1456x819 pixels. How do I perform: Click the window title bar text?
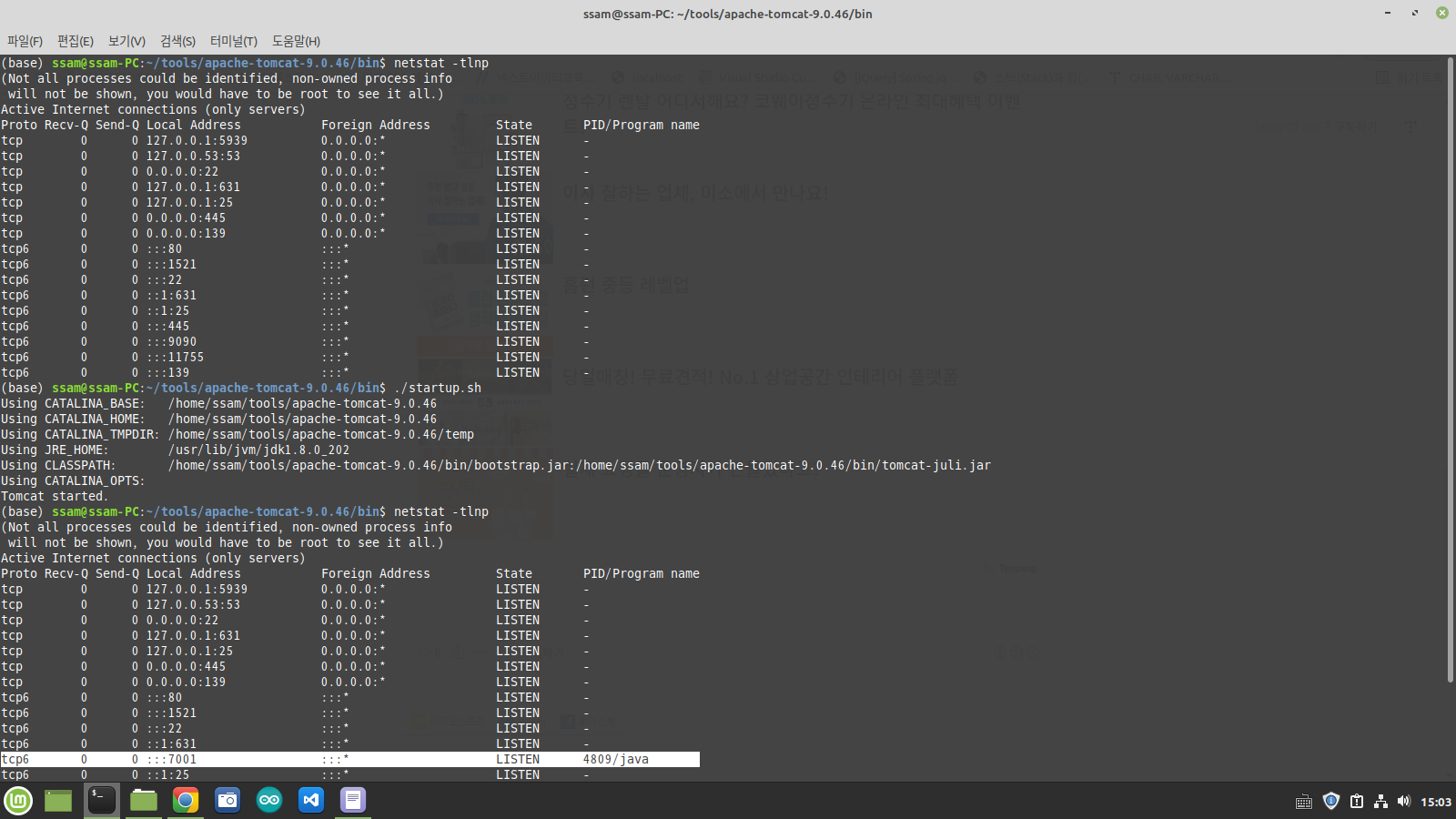(x=727, y=14)
